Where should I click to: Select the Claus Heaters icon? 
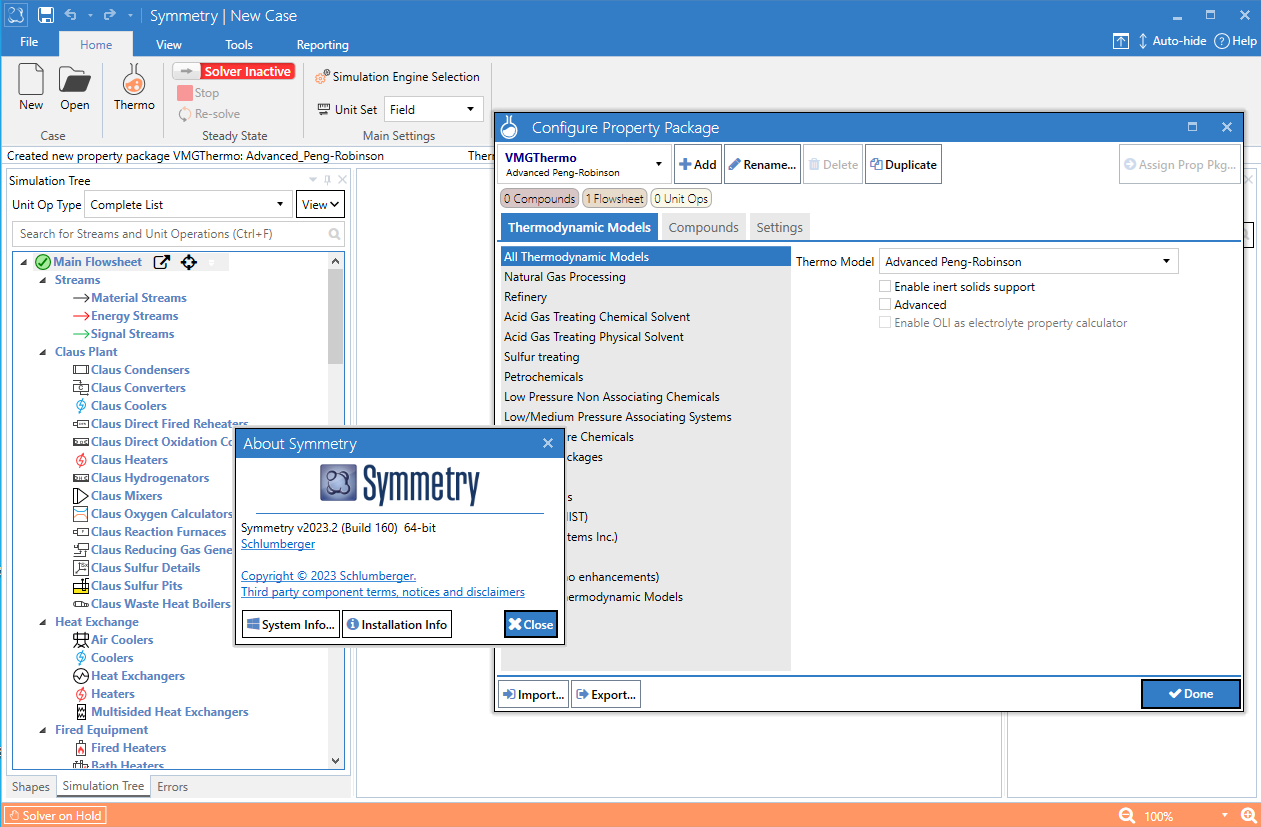(x=81, y=460)
